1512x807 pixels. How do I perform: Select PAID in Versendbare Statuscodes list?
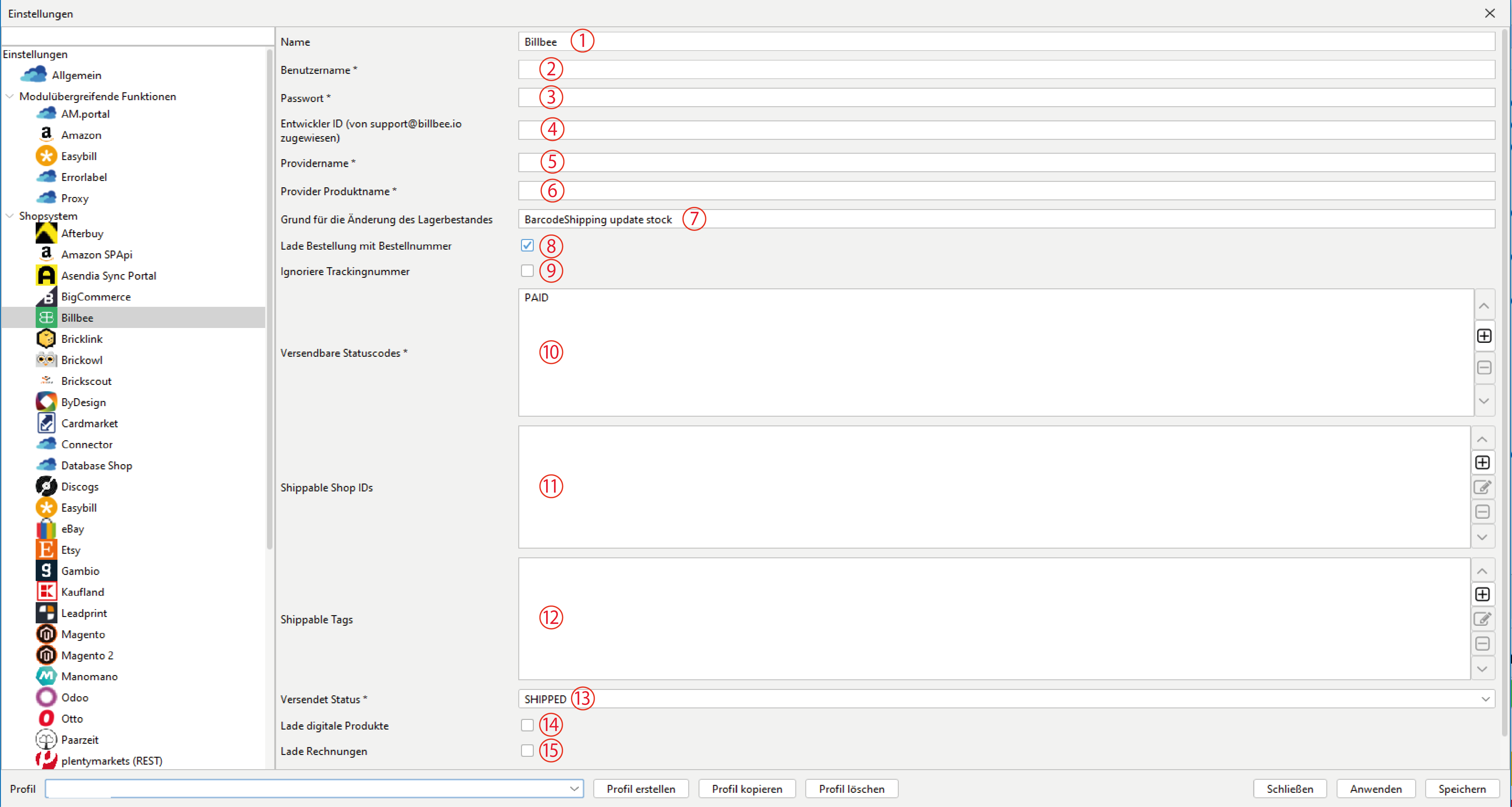[536, 298]
